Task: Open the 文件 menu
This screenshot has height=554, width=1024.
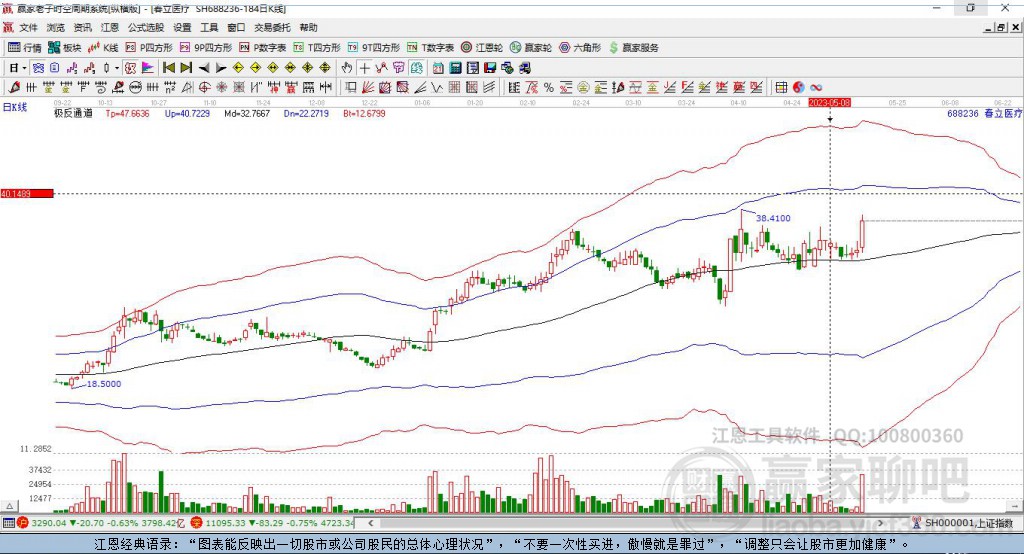Action: pos(28,27)
